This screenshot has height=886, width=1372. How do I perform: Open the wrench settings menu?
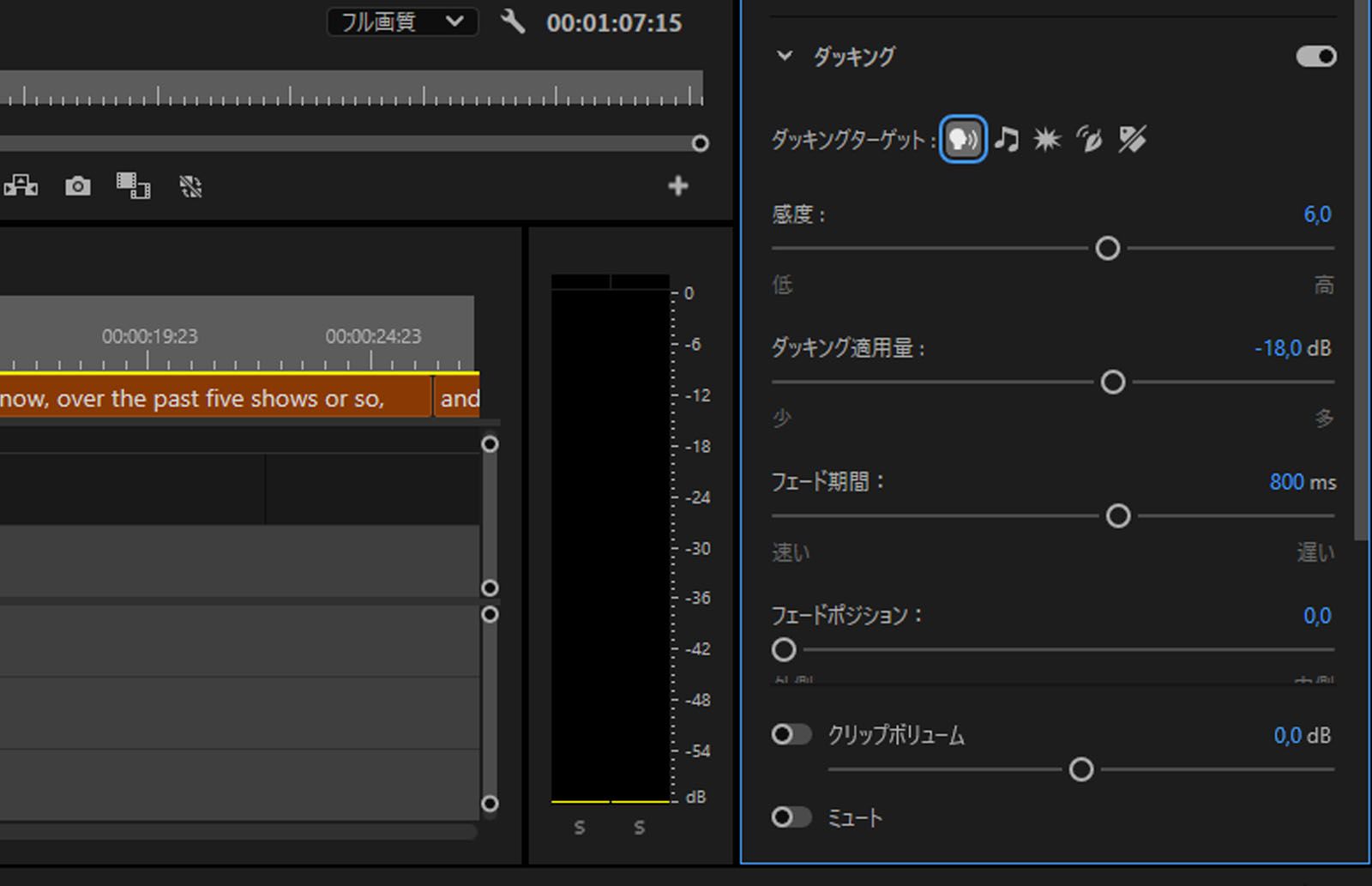[x=513, y=21]
